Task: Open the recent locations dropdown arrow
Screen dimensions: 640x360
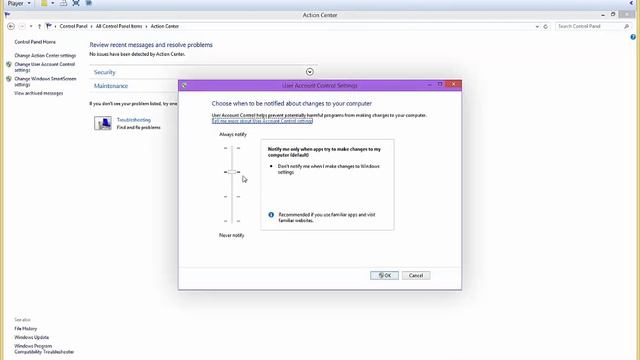Action: pos(31,27)
